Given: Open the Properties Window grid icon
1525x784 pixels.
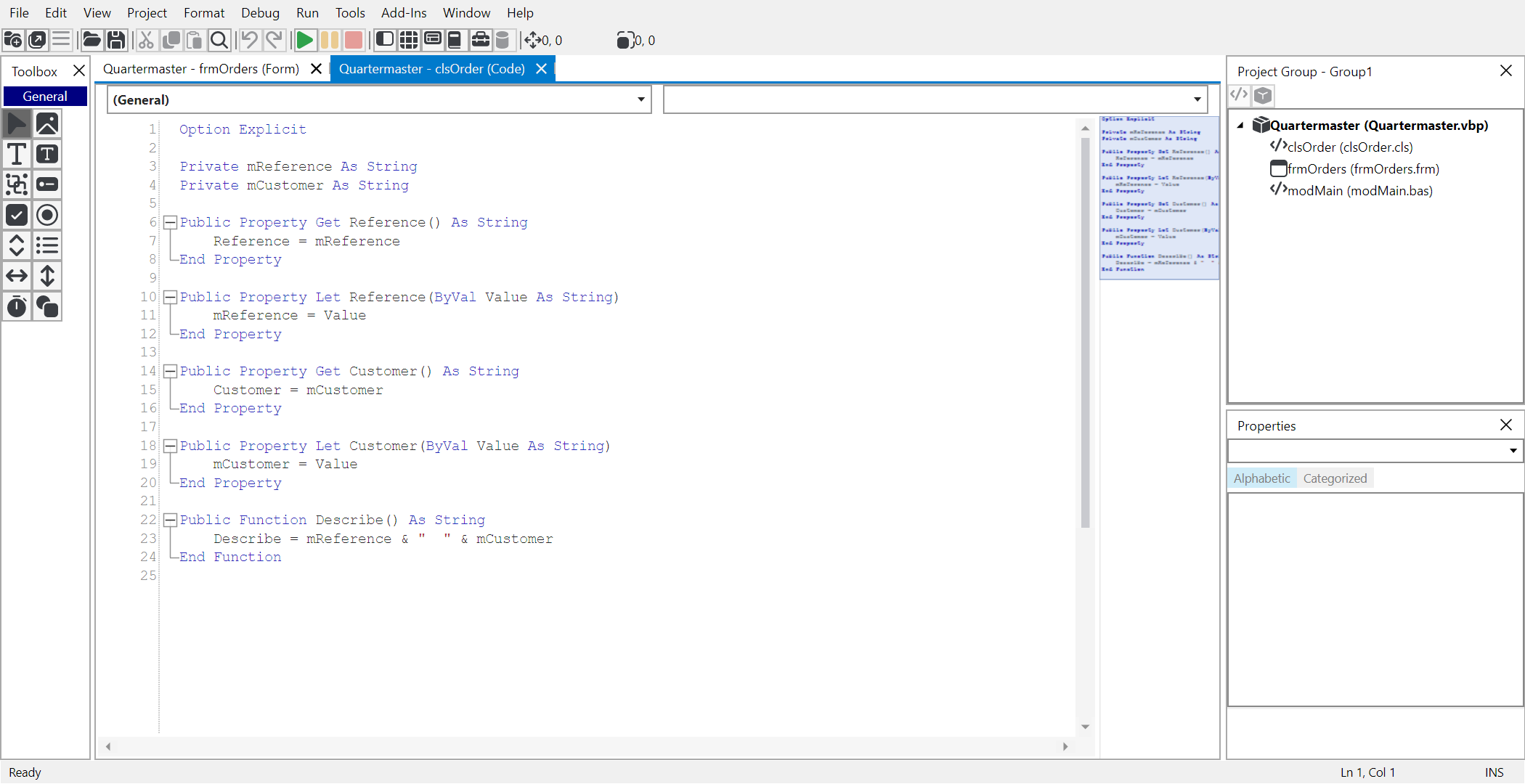Looking at the screenshot, I should pyautogui.click(x=409, y=40).
